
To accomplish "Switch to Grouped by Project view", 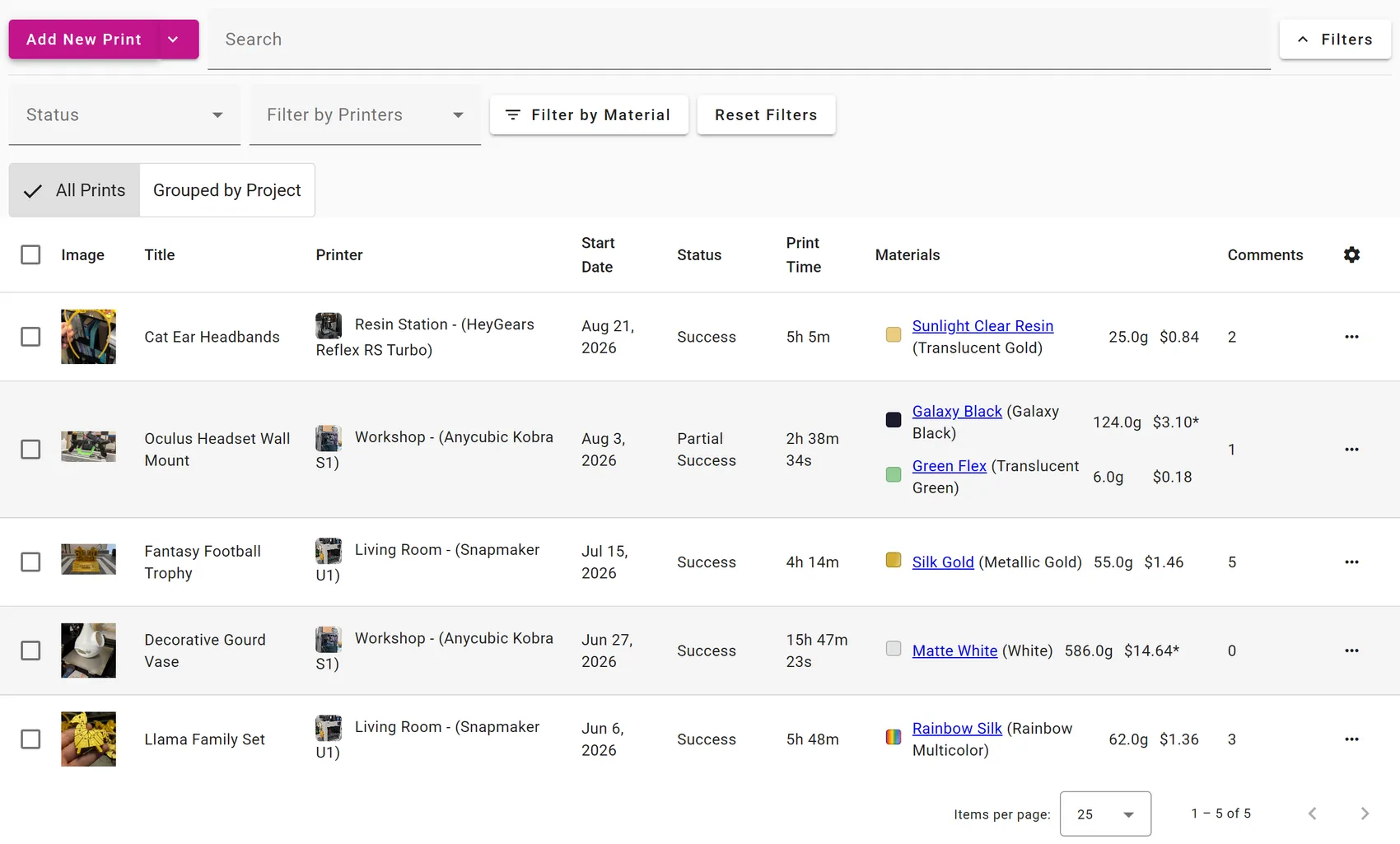I will click(227, 190).
